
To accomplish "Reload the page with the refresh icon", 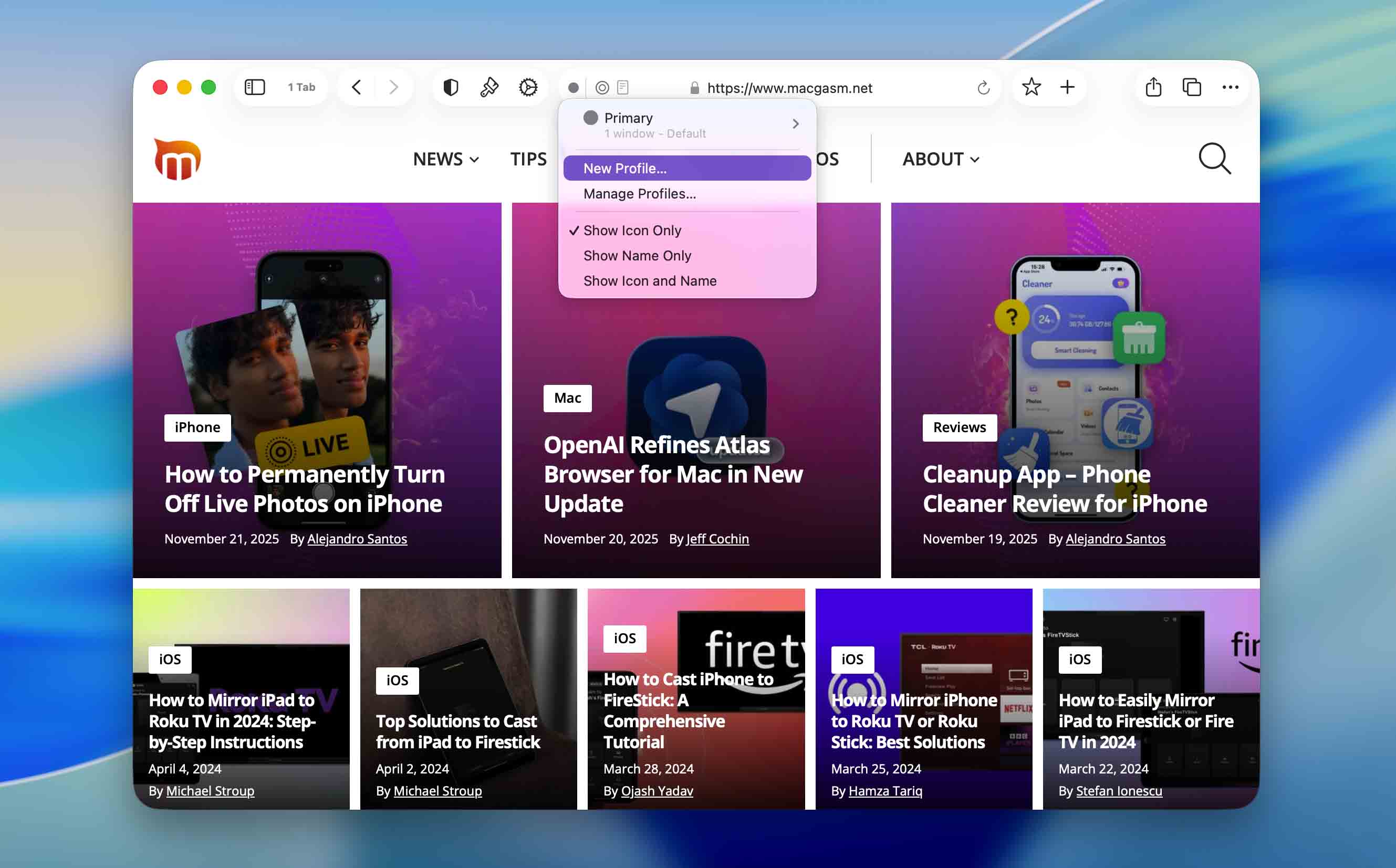I will click(983, 88).
